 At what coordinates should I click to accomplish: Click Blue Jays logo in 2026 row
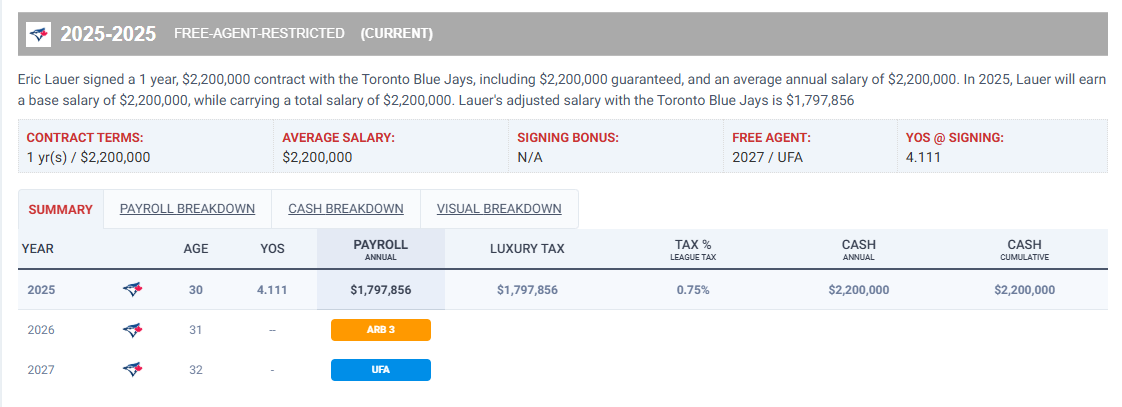132,330
